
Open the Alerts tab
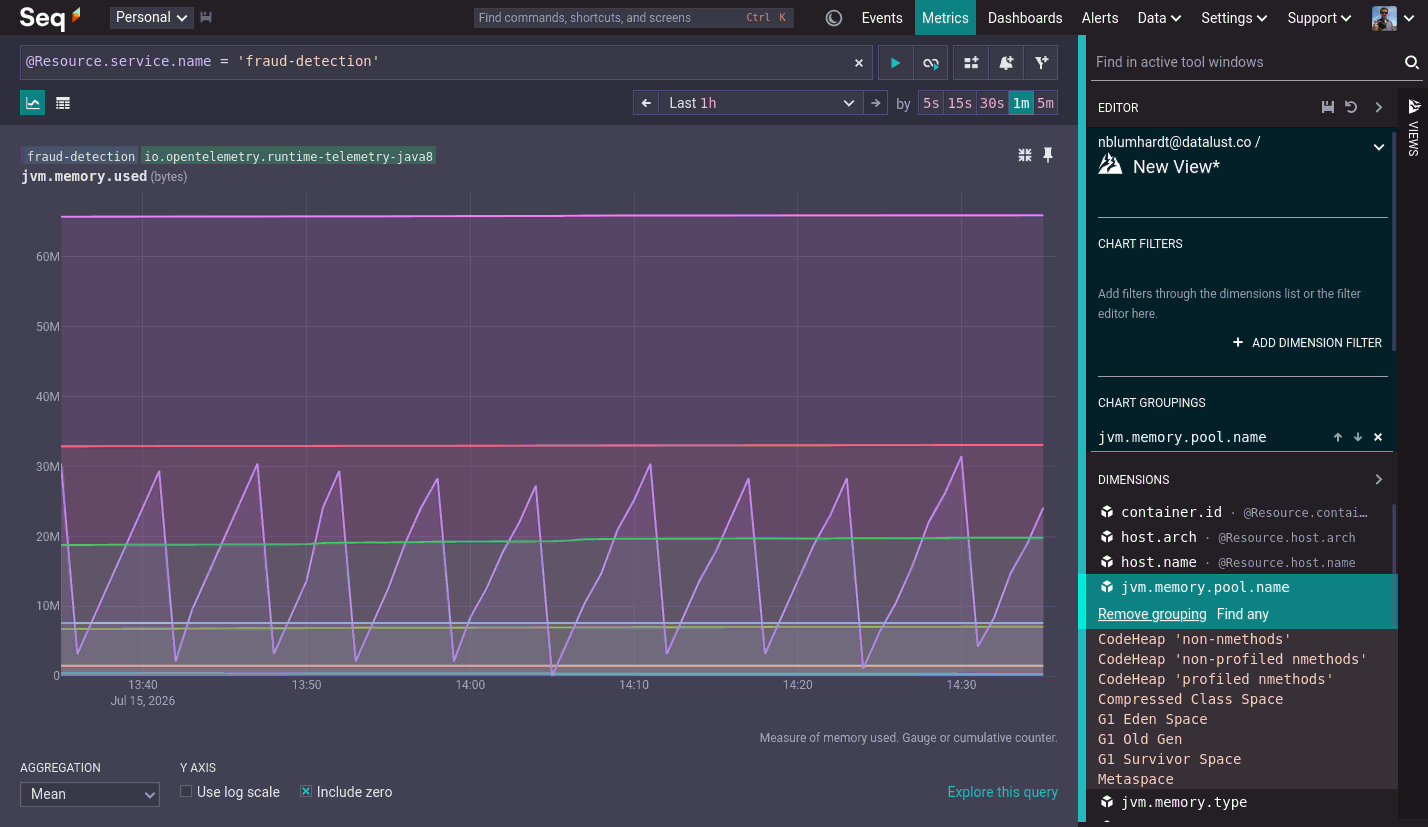[1100, 18]
